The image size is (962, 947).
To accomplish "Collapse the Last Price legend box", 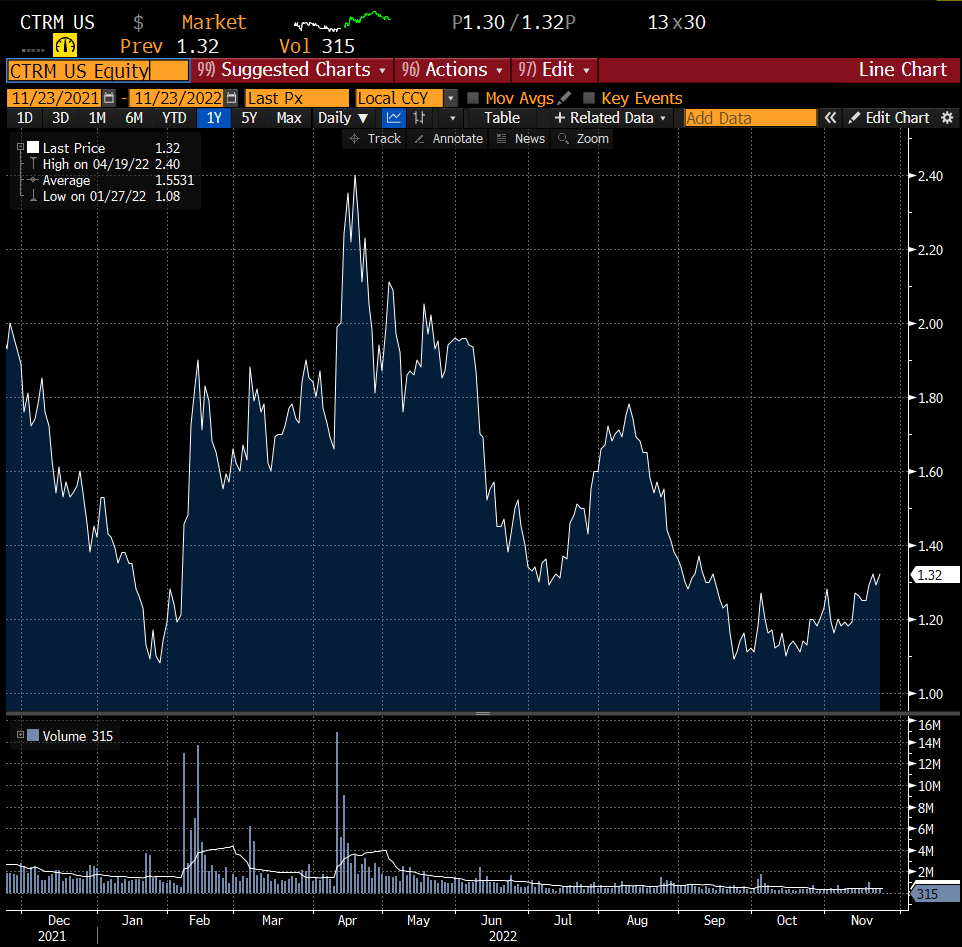I will click(x=20, y=147).
